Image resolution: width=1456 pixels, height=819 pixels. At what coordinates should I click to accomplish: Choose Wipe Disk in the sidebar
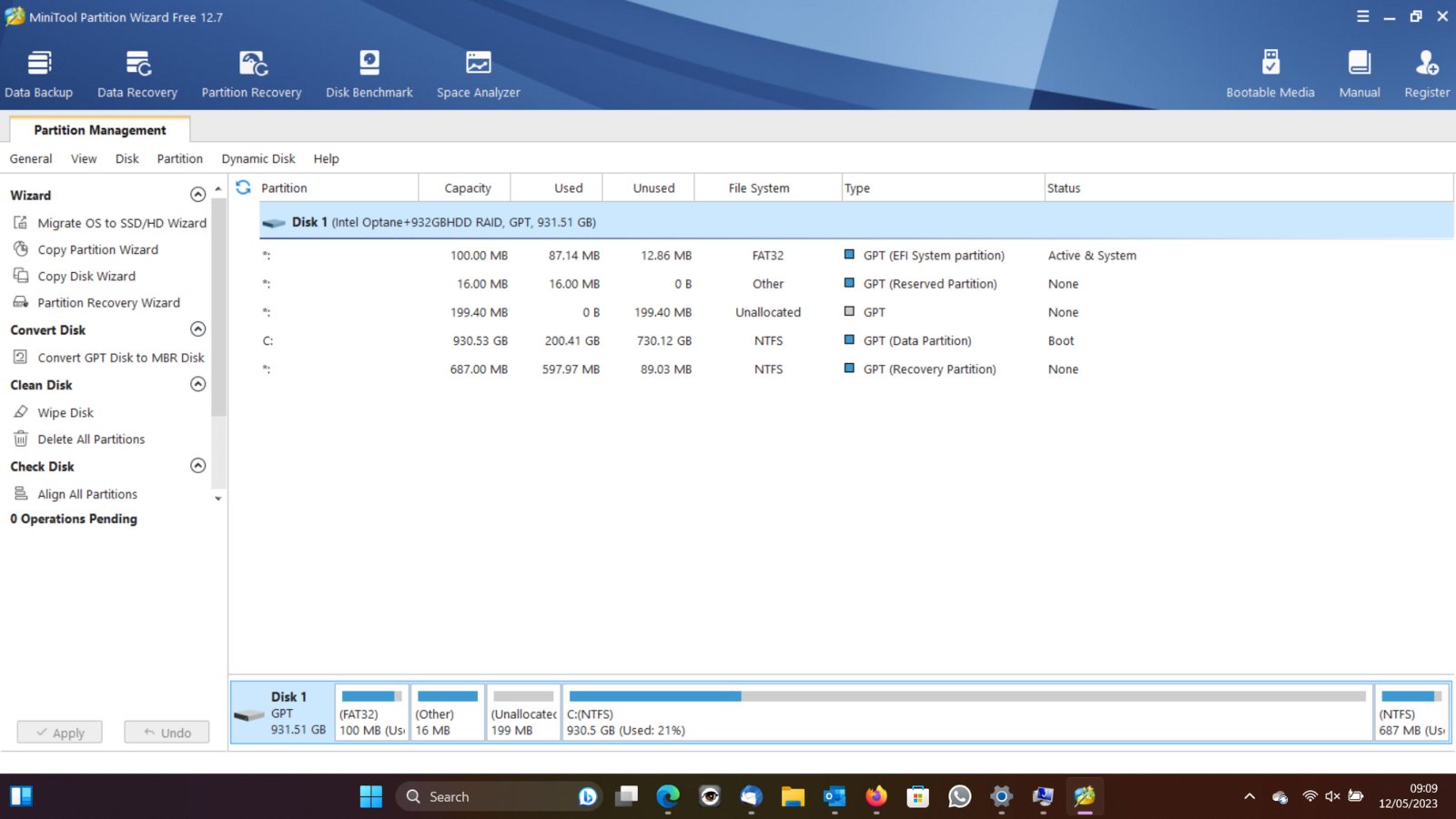coord(65,413)
